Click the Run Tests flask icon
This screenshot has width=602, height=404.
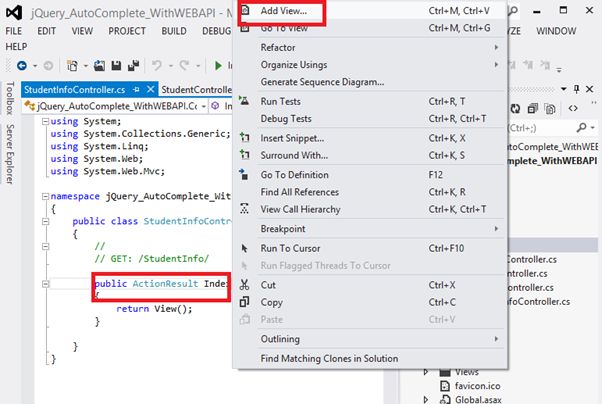[244, 101]
